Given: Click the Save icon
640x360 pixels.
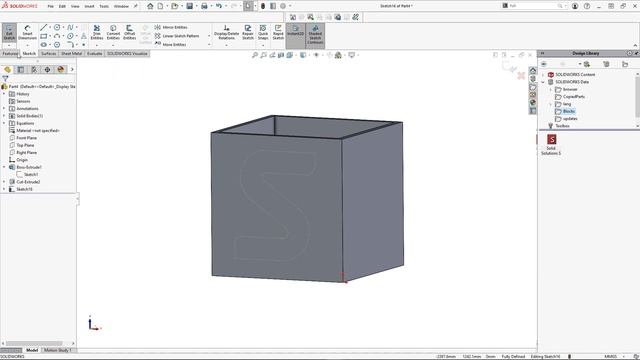Looking at the screenshot, I should 189,6.
